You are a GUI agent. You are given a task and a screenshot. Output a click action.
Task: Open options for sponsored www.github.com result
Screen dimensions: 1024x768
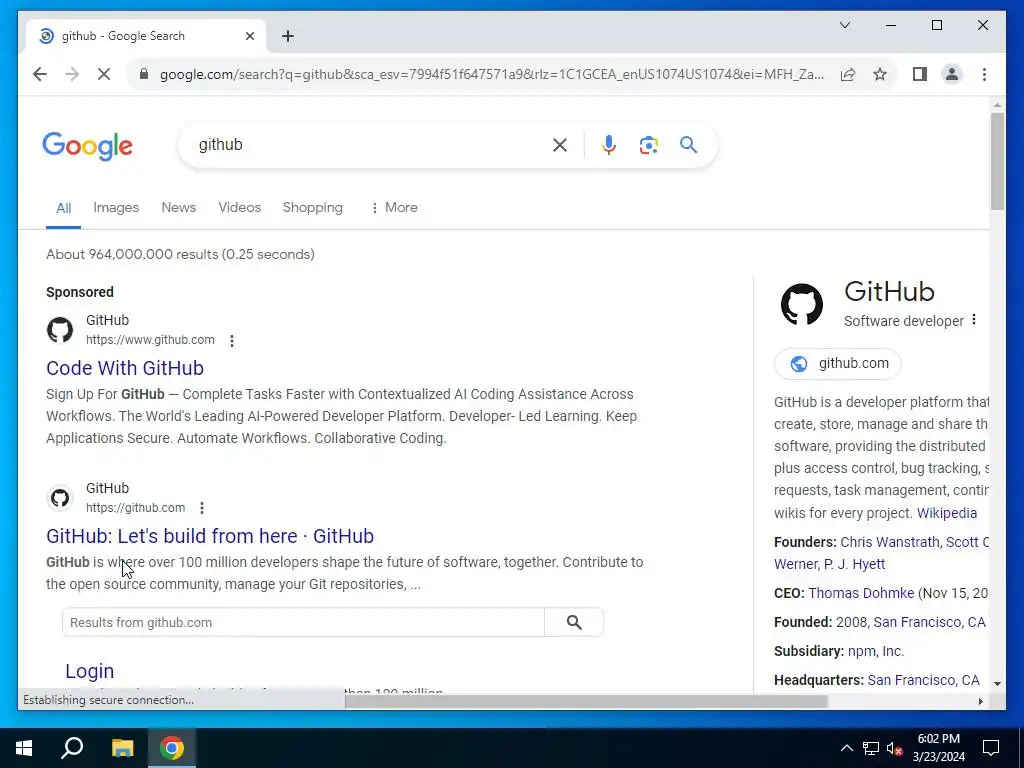coord(232,340)
